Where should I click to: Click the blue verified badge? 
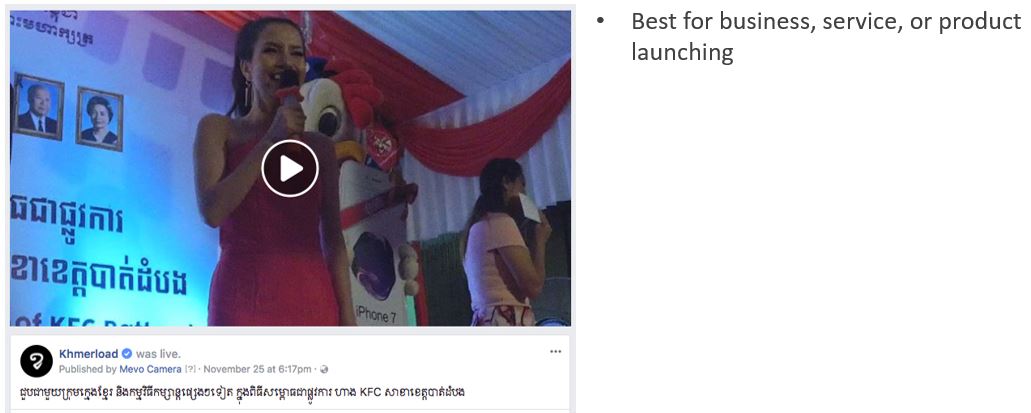tap(127, 354)
